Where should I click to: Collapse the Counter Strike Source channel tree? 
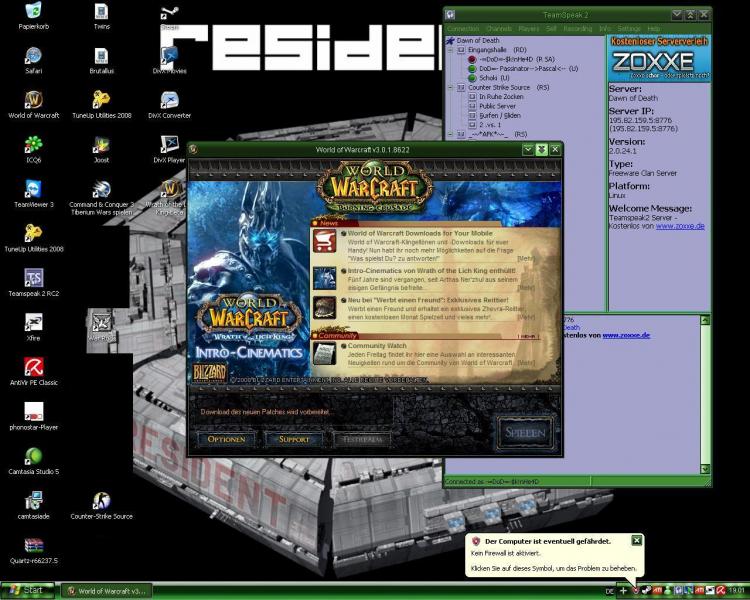(x=450, y=88)
